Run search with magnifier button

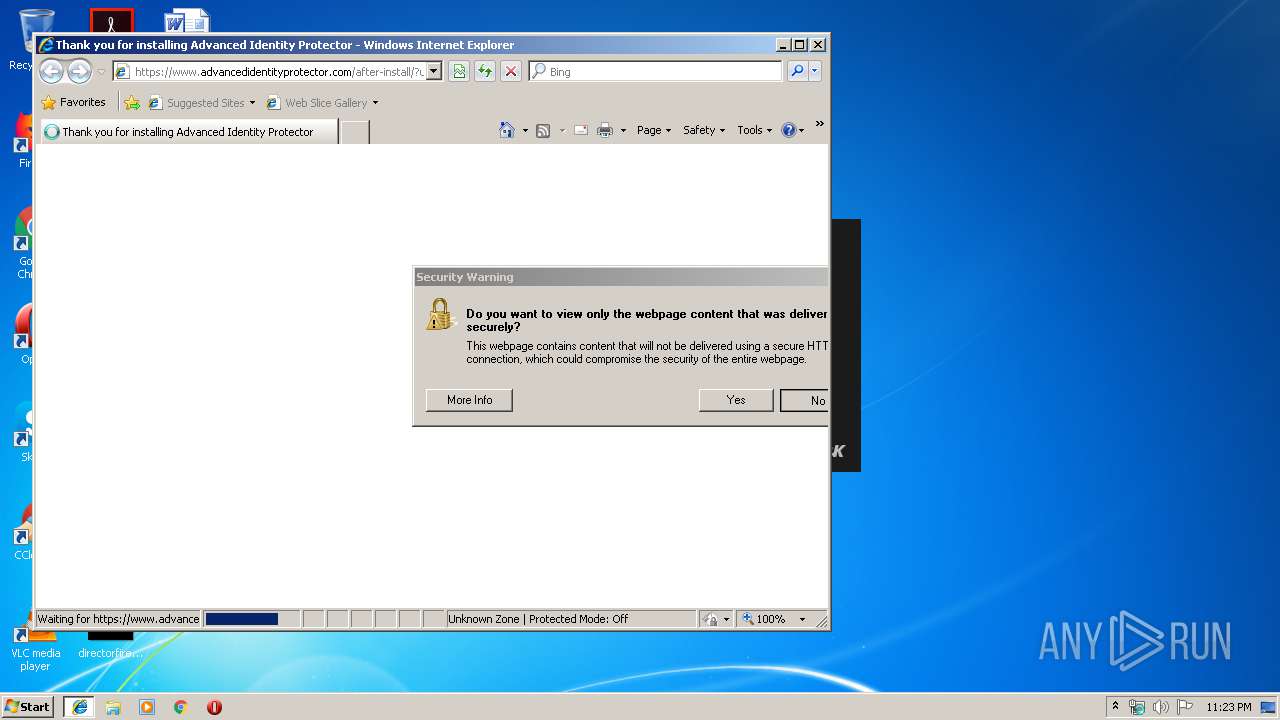tap(797, 71)
